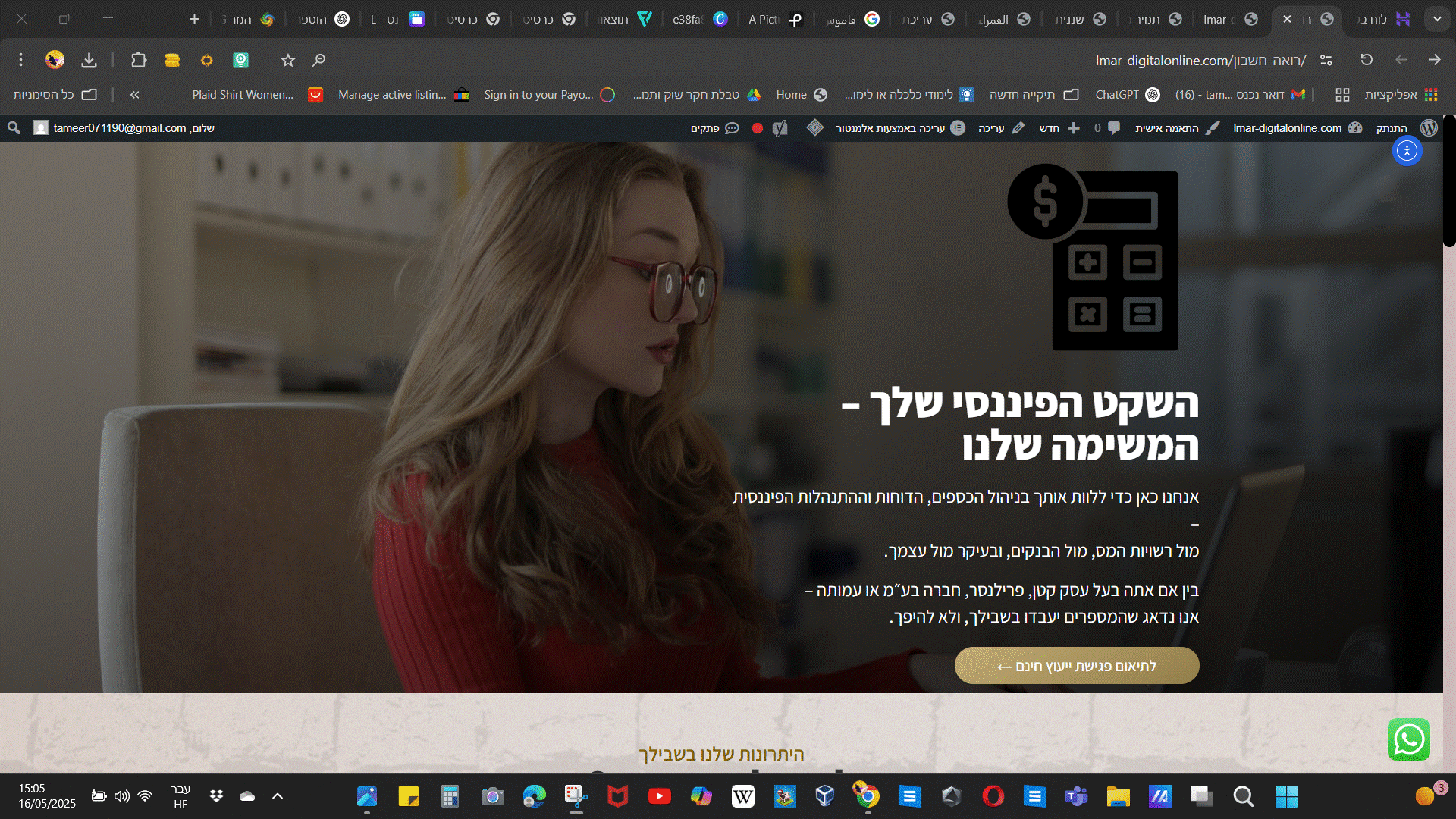Screen dimensions: 1456x819
Task: Open Edit with Elementor in admin bar
Action: coord(900,128)
